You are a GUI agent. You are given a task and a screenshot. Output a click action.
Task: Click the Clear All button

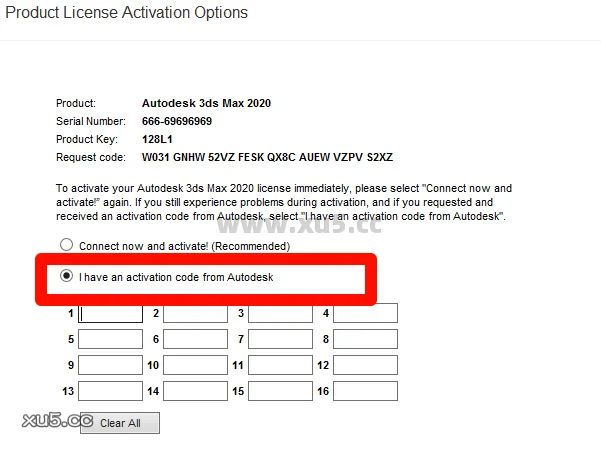[120, 423]
